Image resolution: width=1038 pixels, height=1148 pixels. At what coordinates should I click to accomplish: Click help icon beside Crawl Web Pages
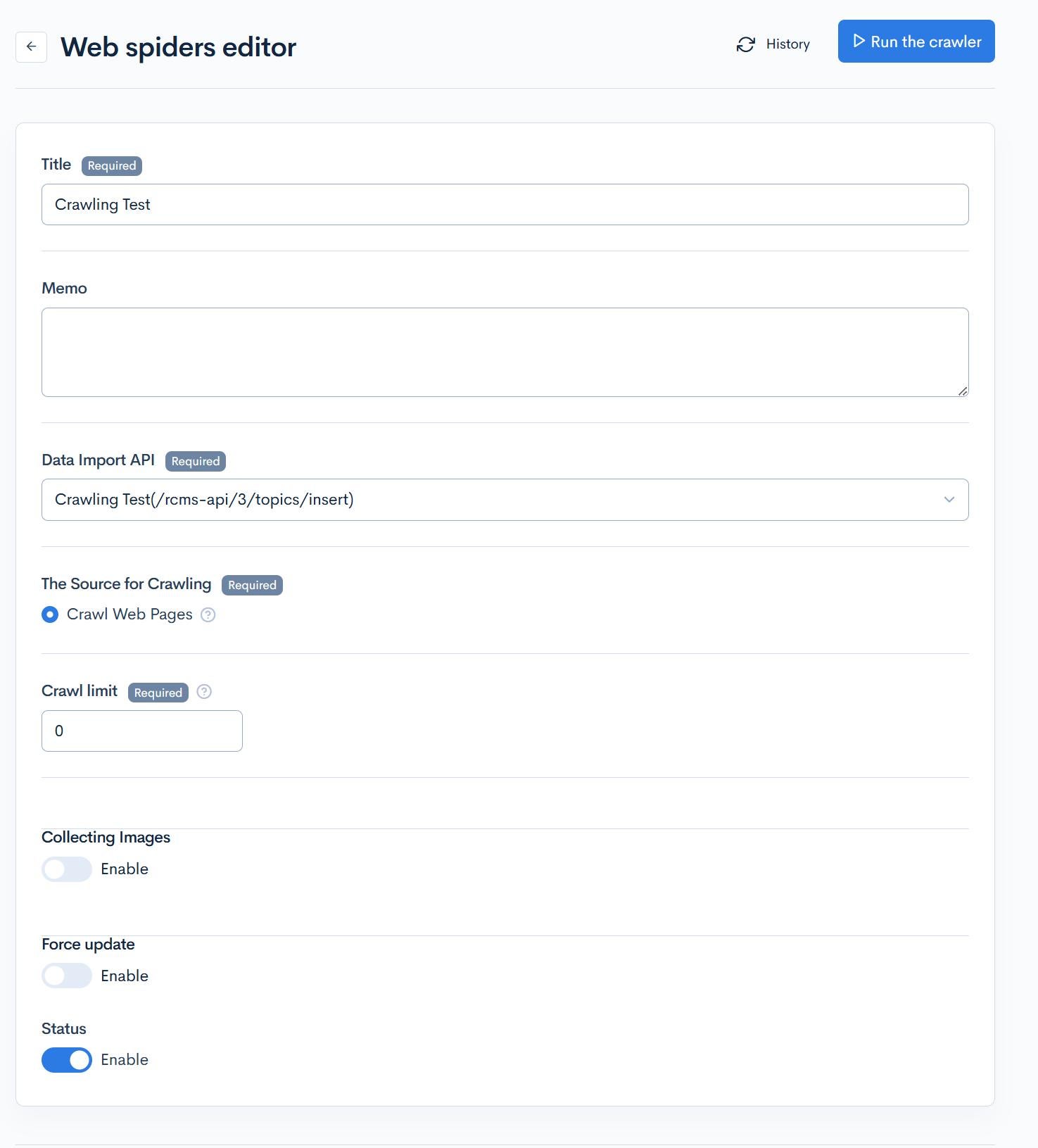(x=208, y=614)
